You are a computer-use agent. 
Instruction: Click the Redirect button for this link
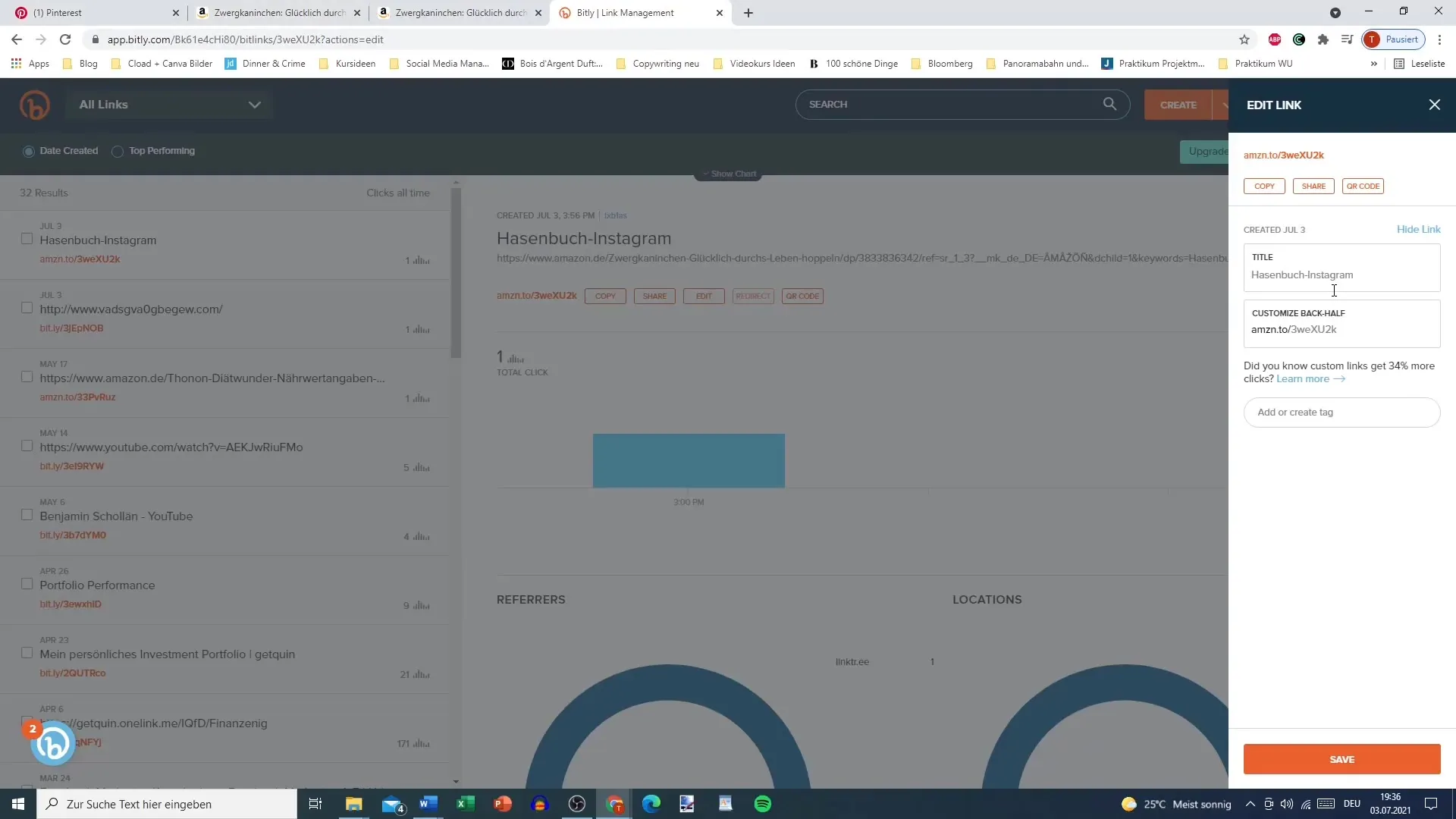point(752,296)
